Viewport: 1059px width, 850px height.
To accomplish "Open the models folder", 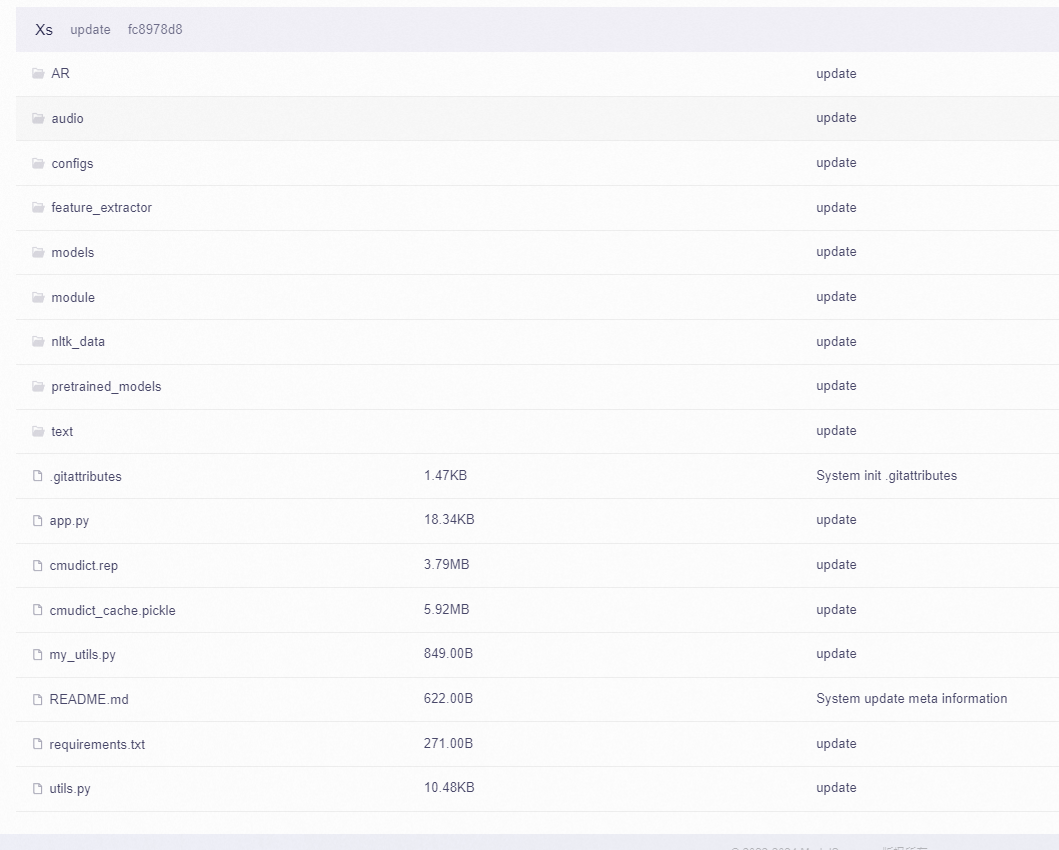I will 72,253.
